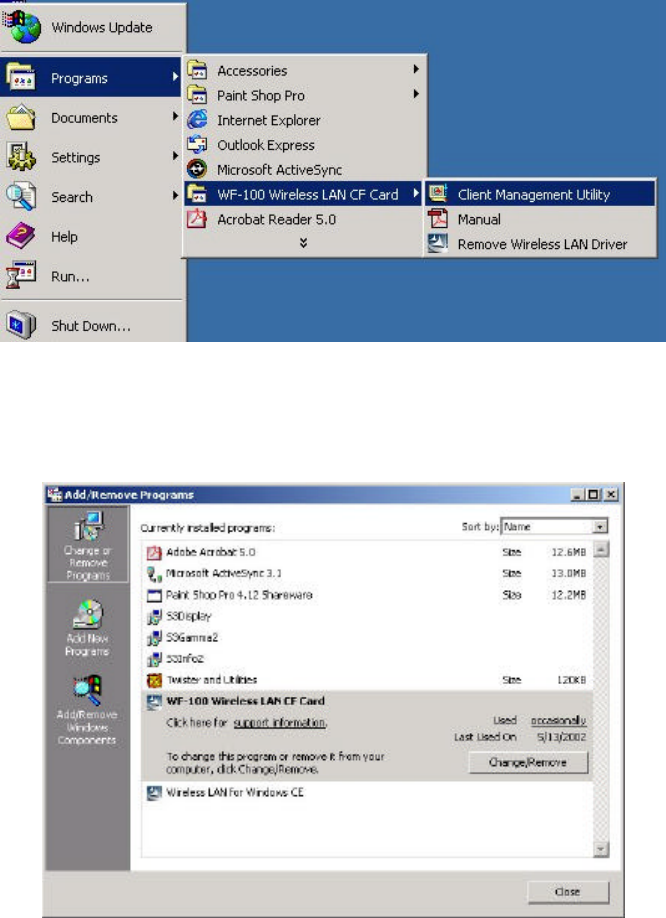Expand Paint Shop Pro submenu arrow
The height and width of the screenshot is (918, 666).
pyautogui.click(x=416, y=94)
